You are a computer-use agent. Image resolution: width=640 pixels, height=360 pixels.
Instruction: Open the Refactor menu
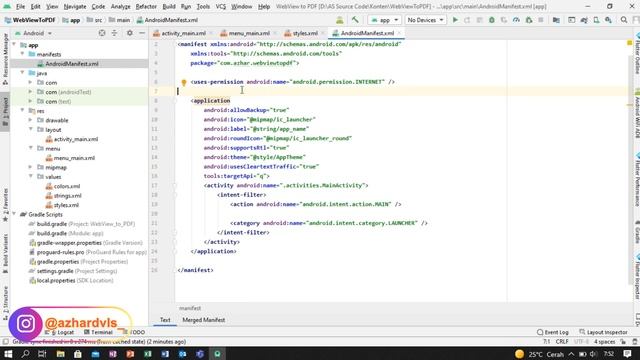(x=146, y=7)
